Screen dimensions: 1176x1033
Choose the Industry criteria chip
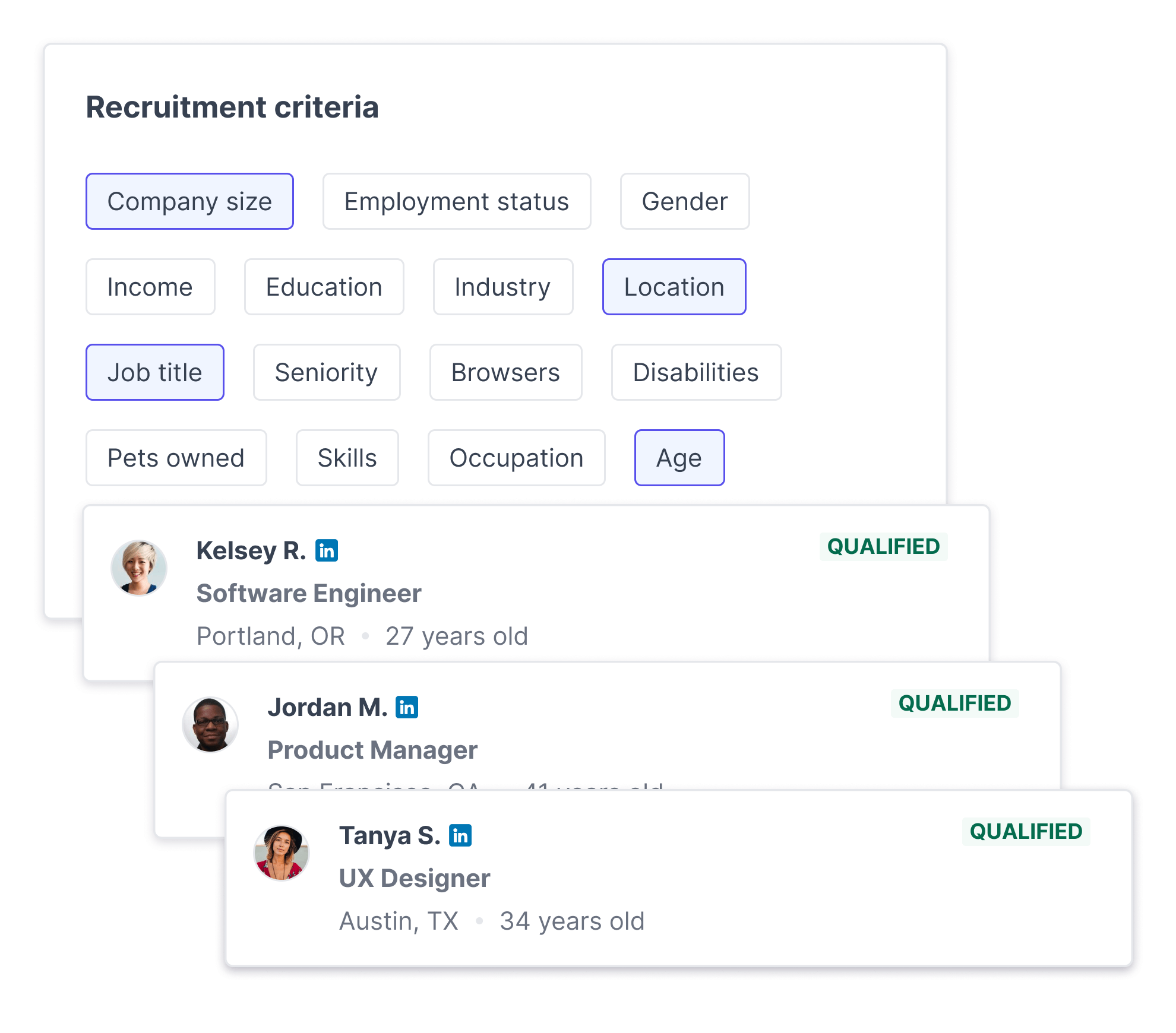[x=503, y=287]
